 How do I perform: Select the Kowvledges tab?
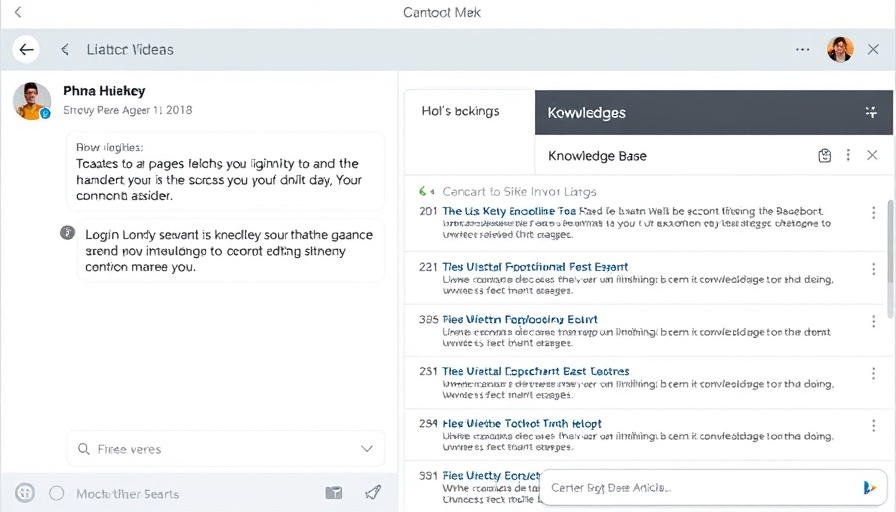[x=713, y=113]
